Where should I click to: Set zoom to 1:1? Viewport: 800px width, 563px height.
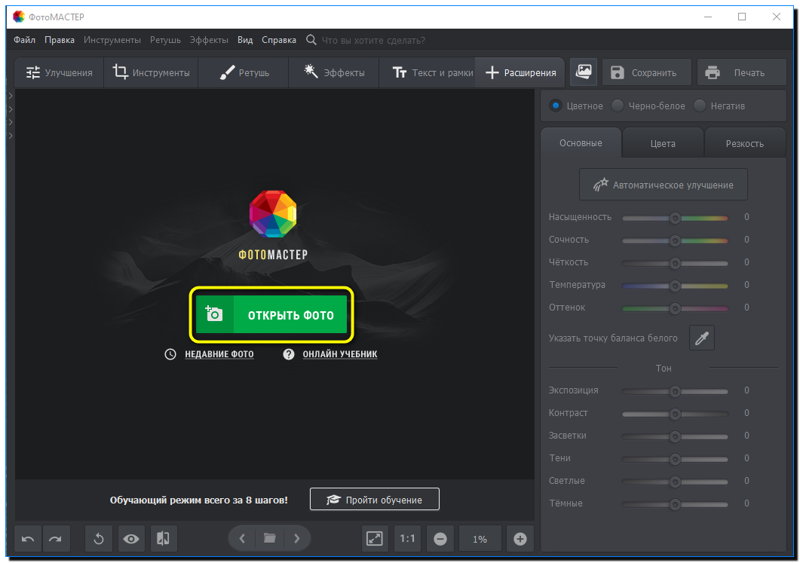coord(407,538)
